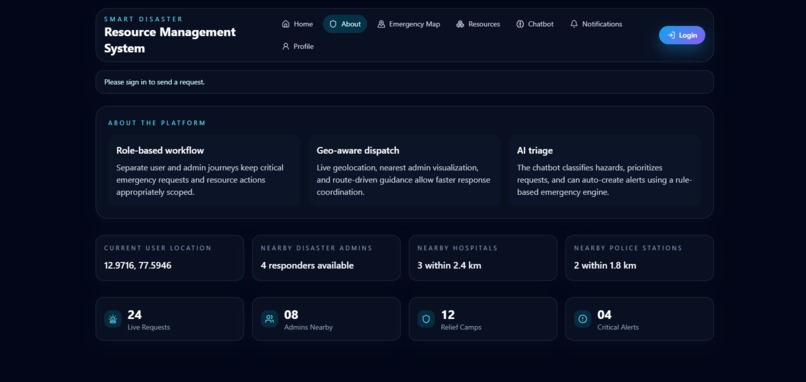The width and height of the screenshot is (806, 382).
Task: Navigate to Resources
Action: tap(478, 24)
